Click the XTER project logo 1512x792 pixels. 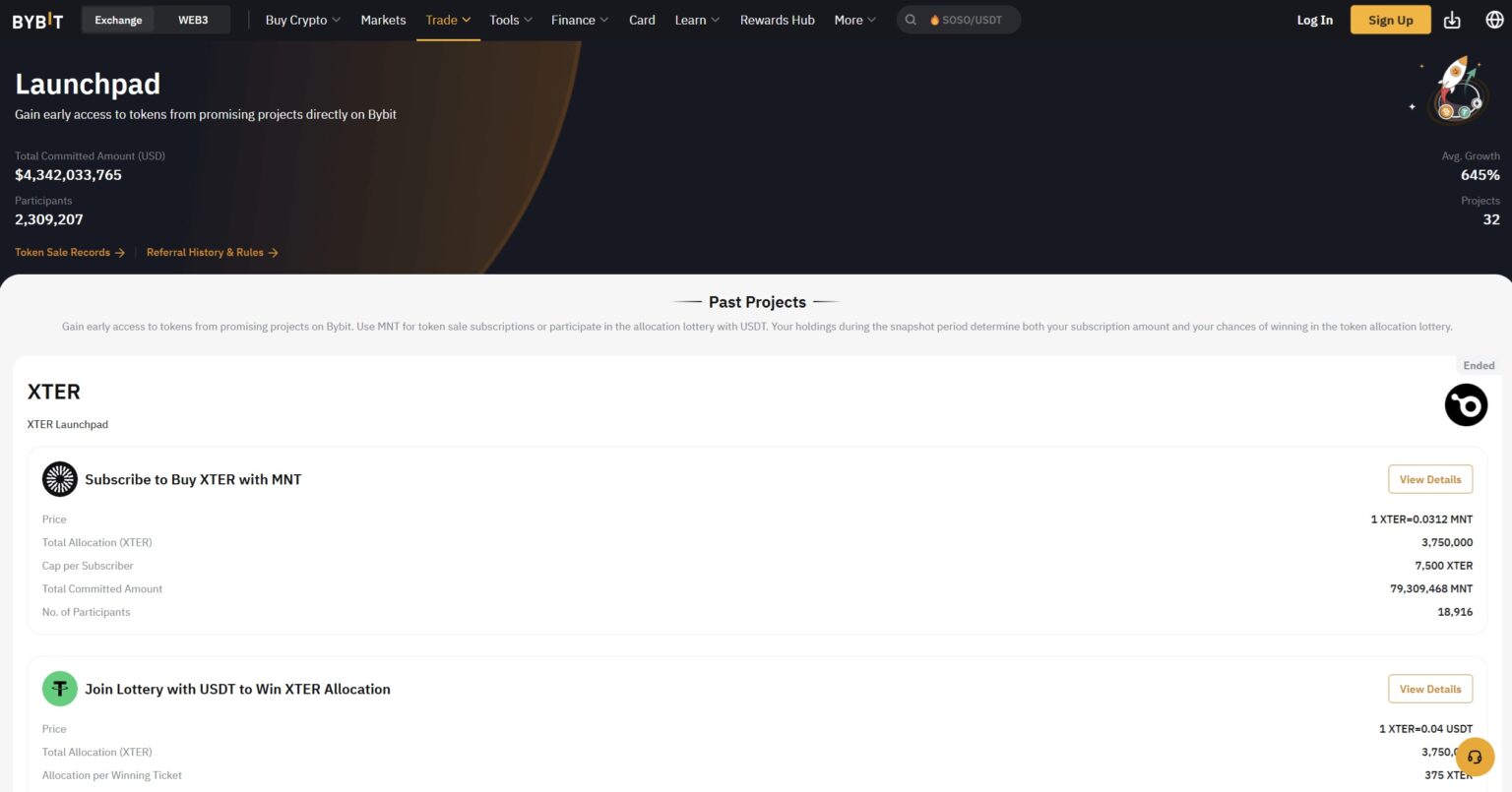(x=1466, y=404)
